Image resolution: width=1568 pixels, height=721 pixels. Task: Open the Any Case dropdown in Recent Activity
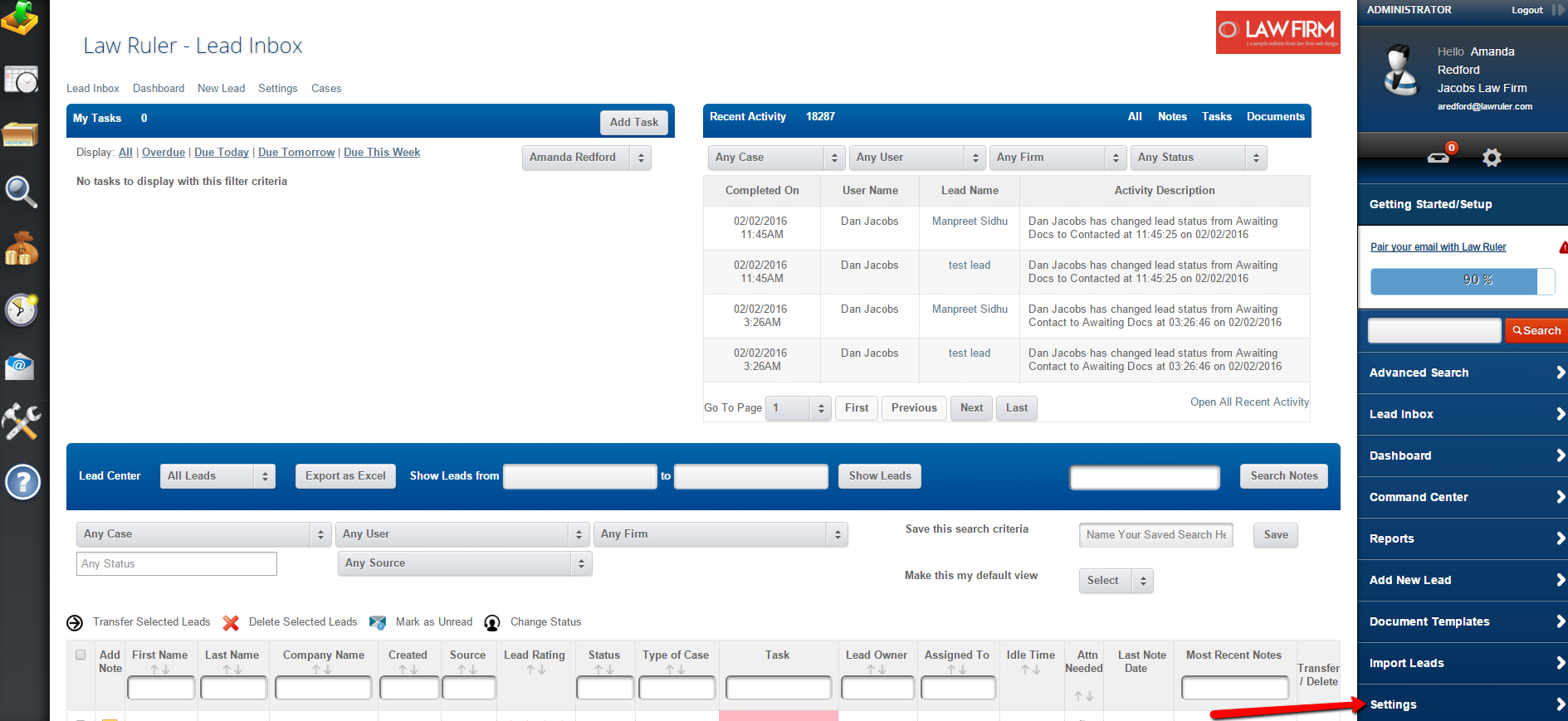[x=776, y=158]
